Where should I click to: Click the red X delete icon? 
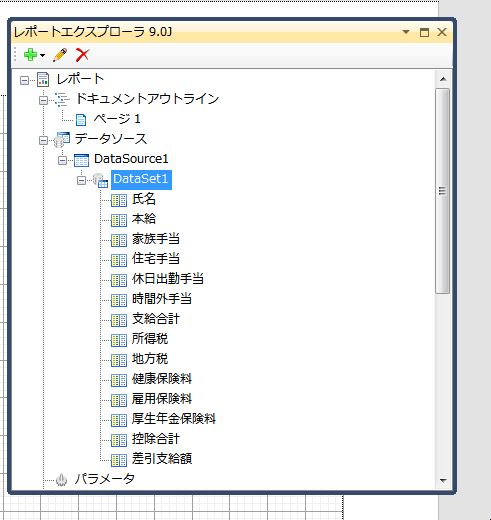[82, 55]
